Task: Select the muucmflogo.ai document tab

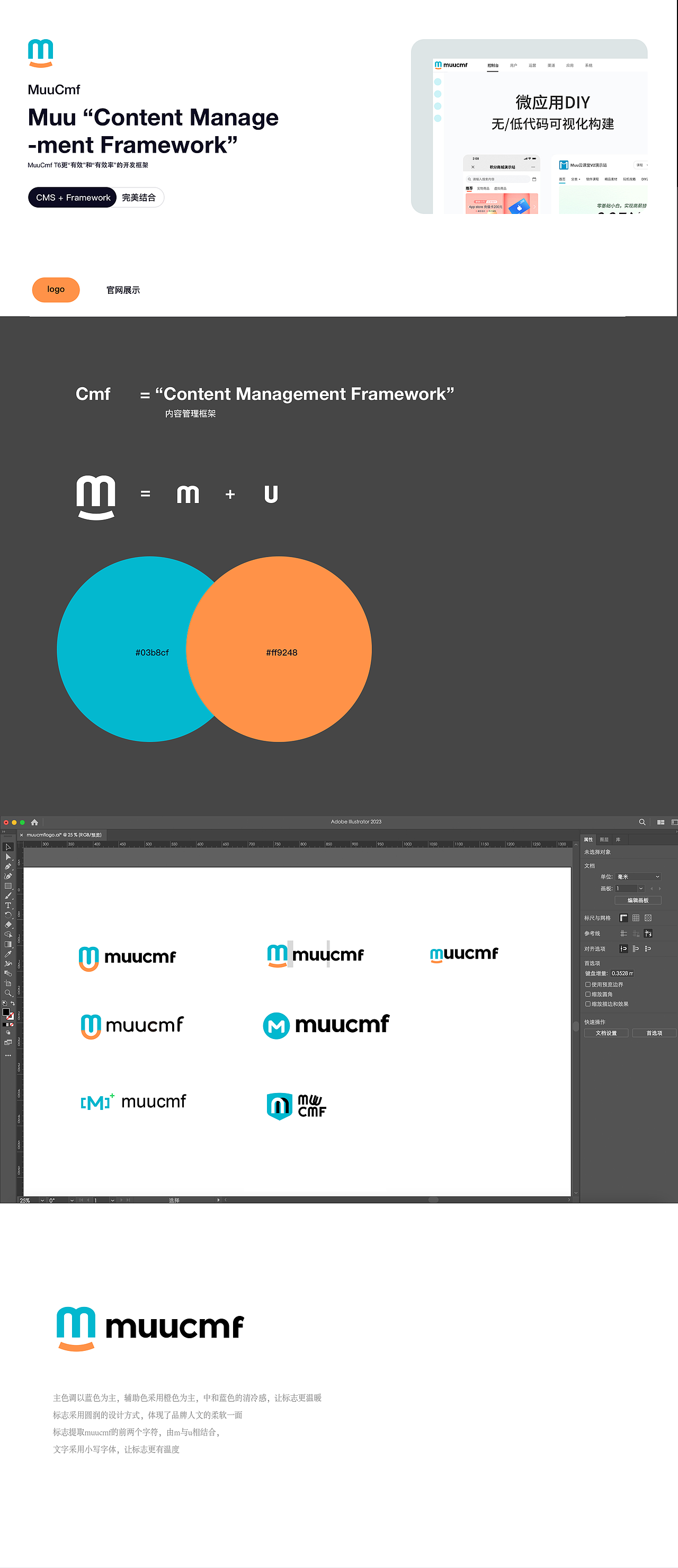Action: [x=63, y=835]
